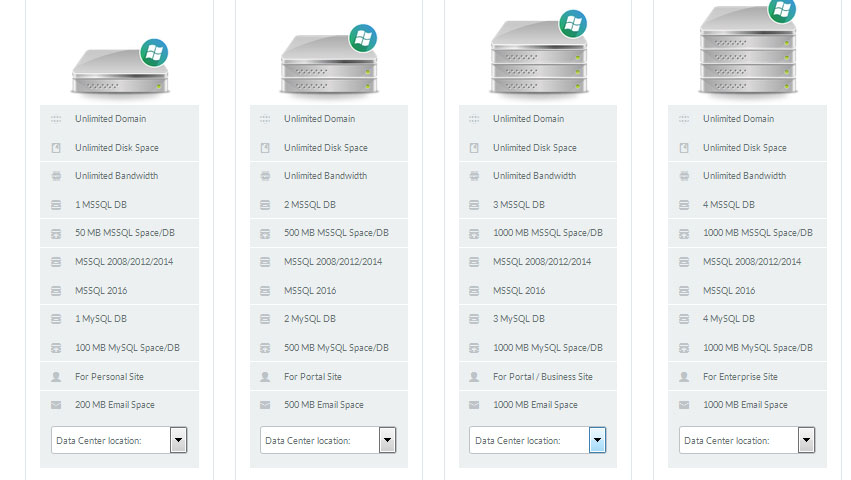Click the three-unit server stack image
The width and height of the screenshot is (851, 480).
click(538, 53)
